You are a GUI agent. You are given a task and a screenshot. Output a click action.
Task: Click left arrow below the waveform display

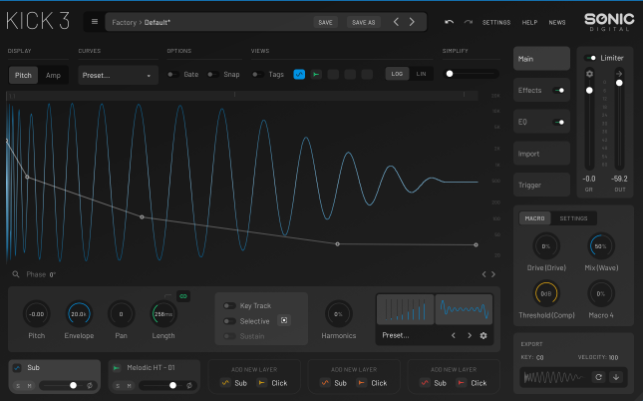484,274
